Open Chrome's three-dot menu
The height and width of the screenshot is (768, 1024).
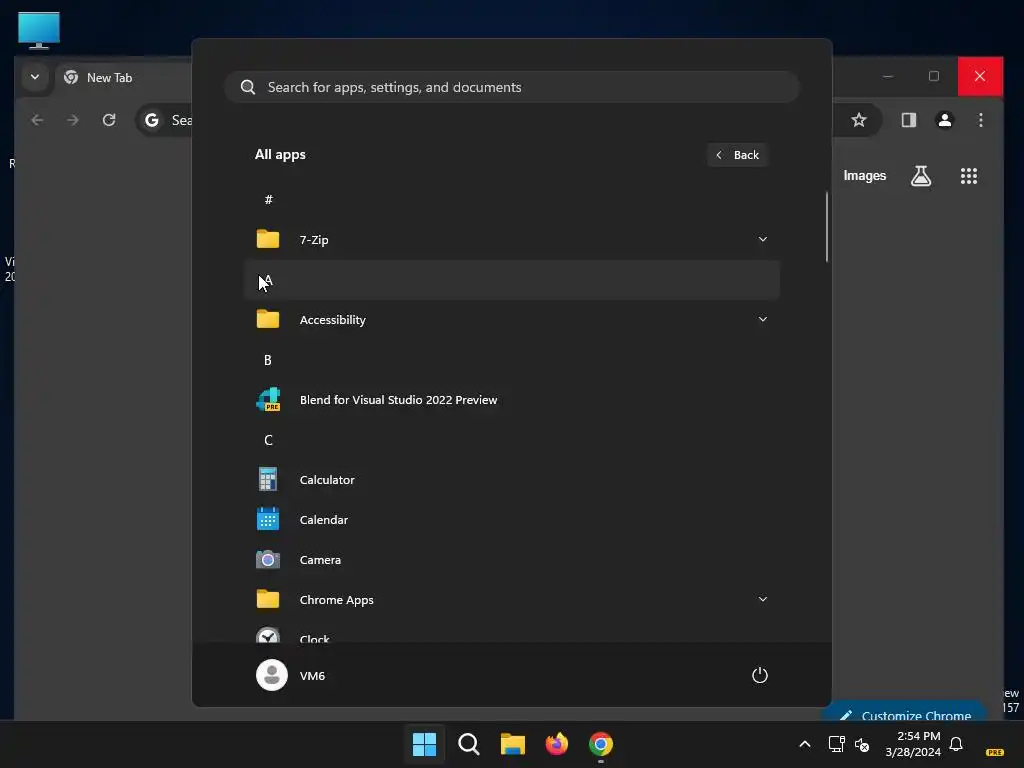pyautogui.click(x=980, y=120)
